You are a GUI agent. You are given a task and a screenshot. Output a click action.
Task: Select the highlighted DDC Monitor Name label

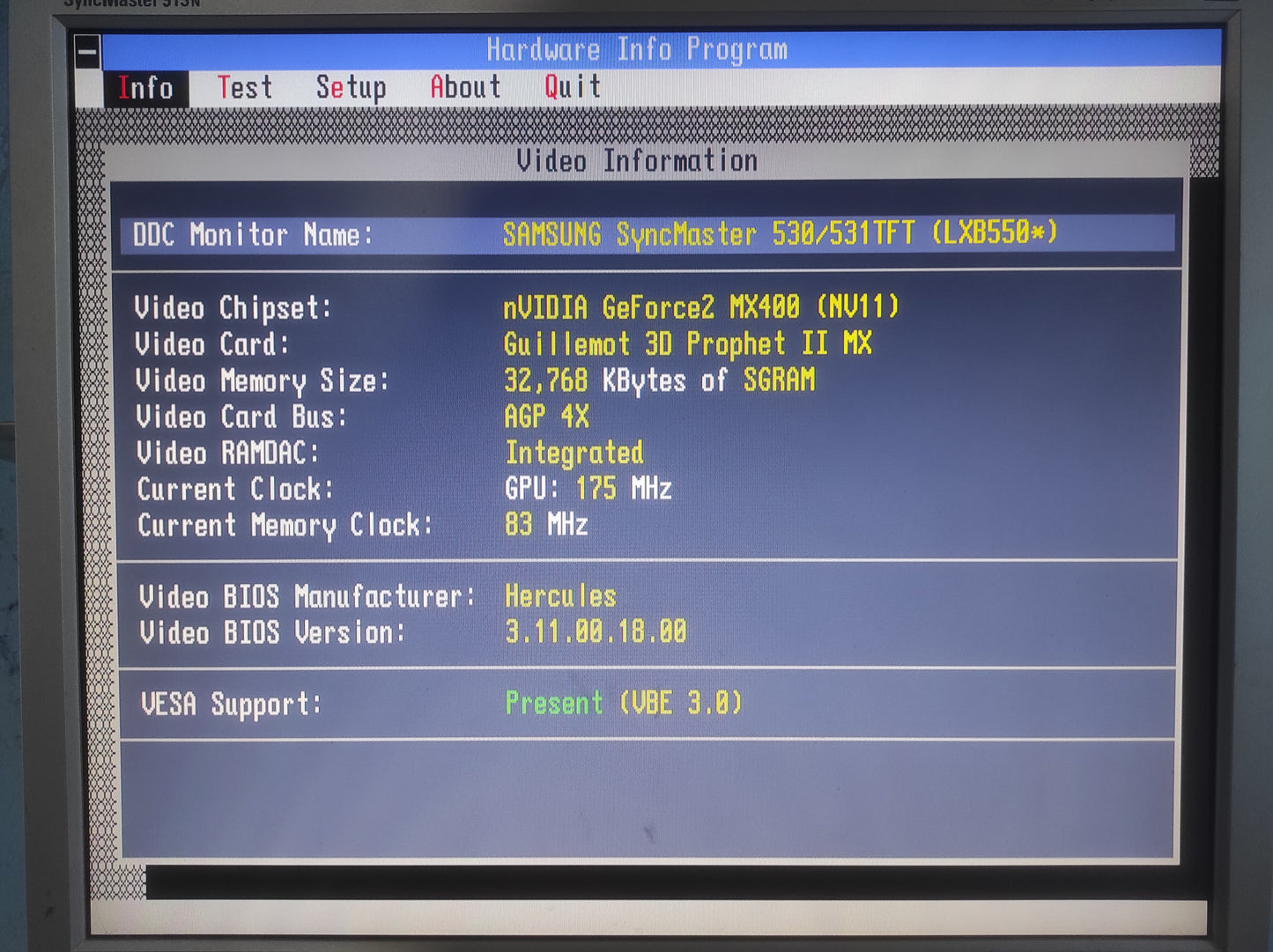coord(253,235)
